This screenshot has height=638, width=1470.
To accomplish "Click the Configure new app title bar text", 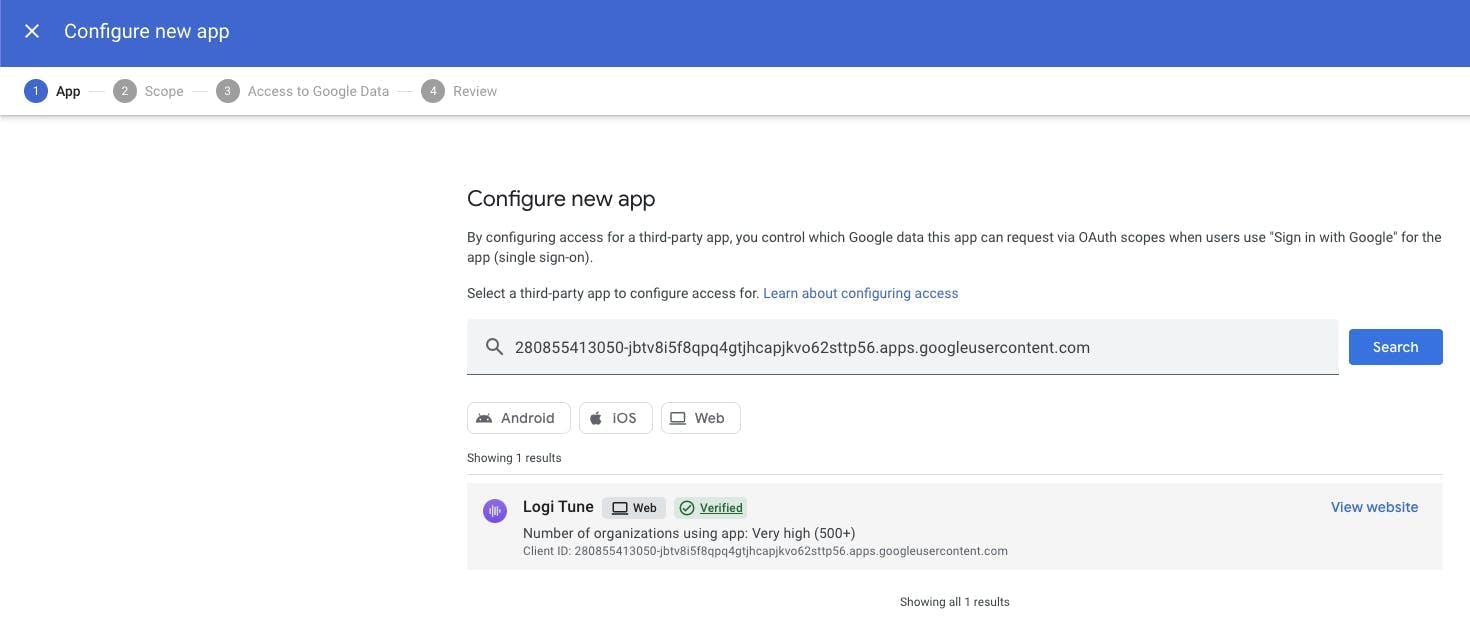I will (147, 31).
